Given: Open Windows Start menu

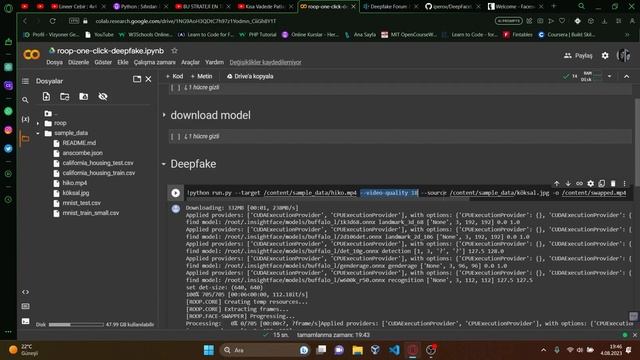Looking at the screenshot, I should [209, 350].
